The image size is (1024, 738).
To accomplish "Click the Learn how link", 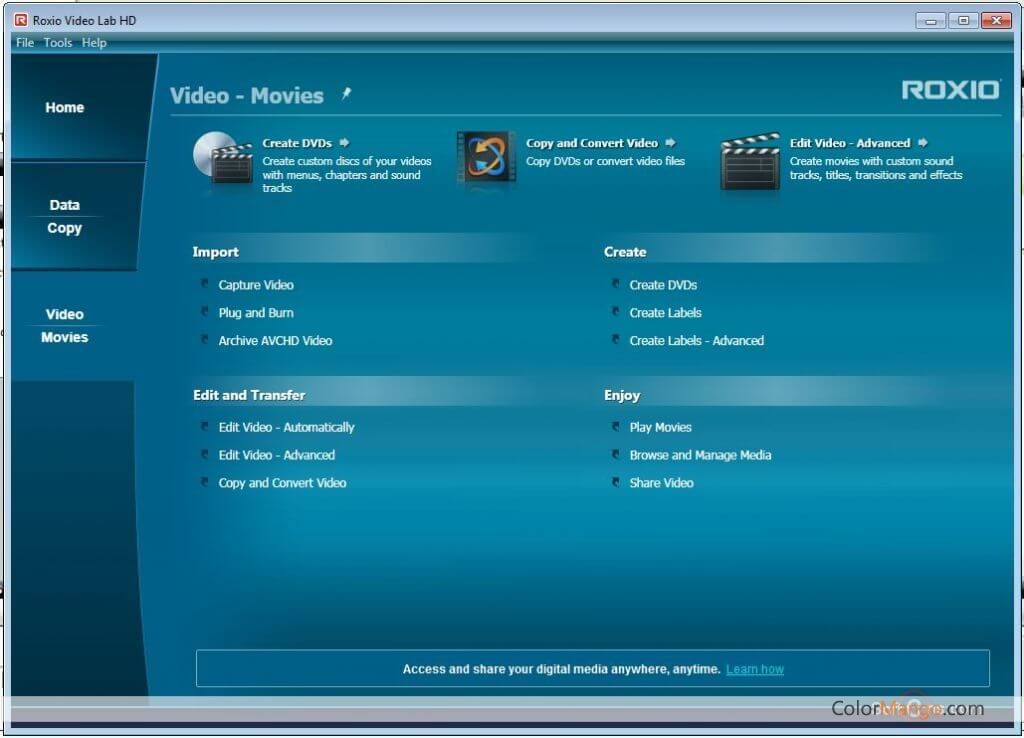I will point(754,669).
